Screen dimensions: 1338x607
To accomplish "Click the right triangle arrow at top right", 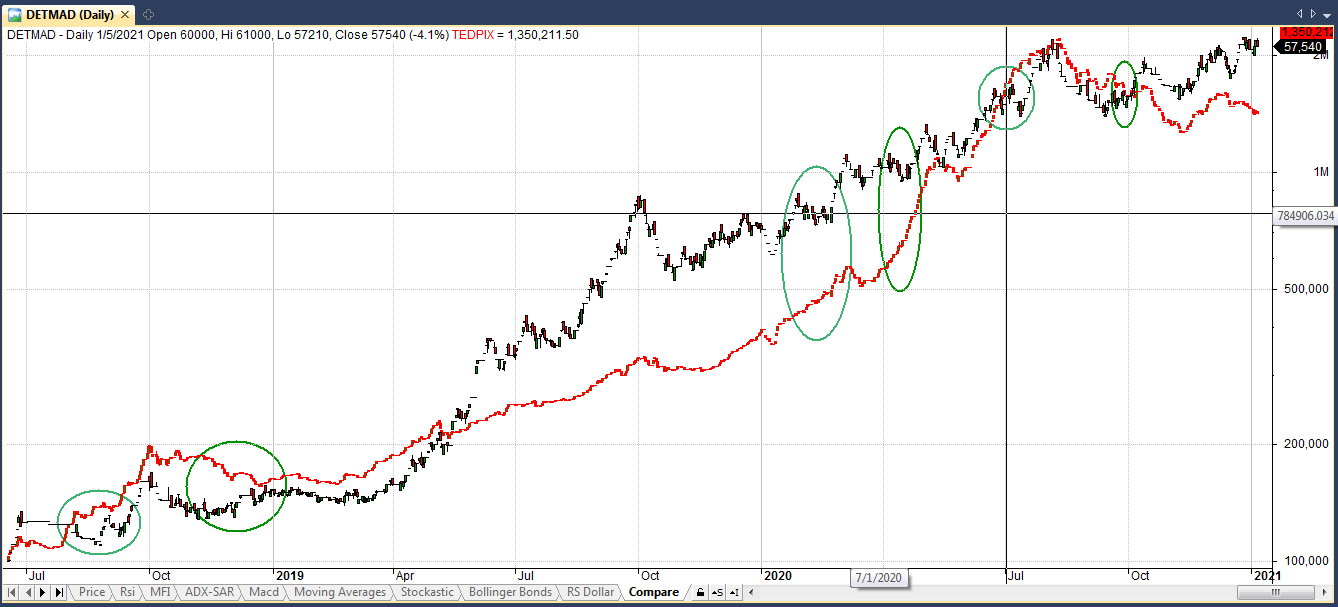I will click(x=1311, y=13).
